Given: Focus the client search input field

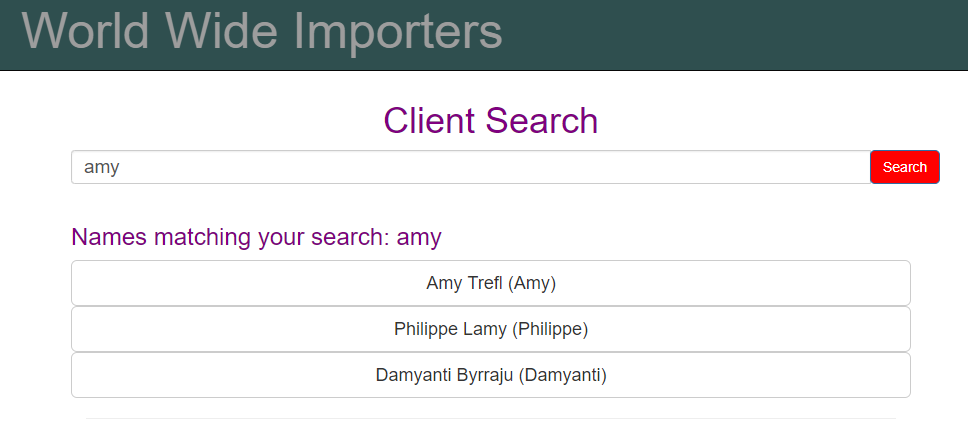Looking at the screenshot, I should [470, 167].
